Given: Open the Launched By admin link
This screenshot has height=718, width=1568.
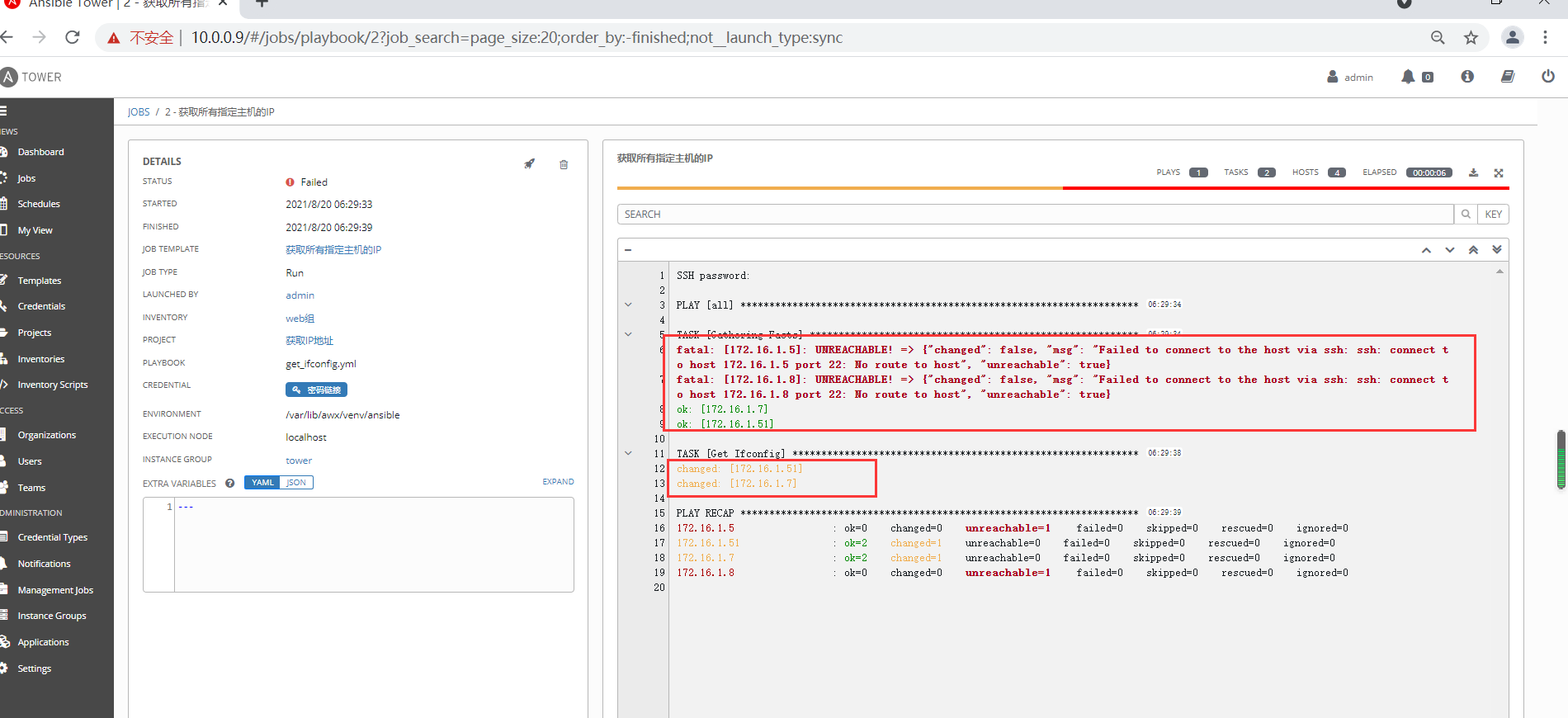Looking at the screenshot, I should [x=300, y=295].
